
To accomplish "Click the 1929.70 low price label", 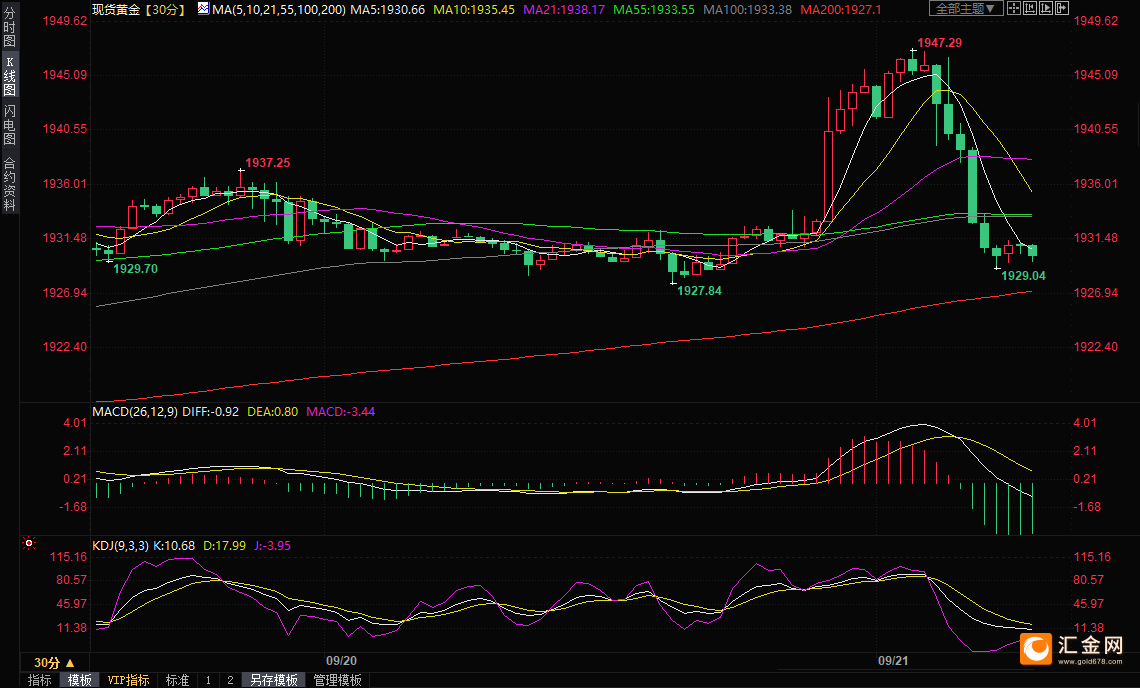I will coord(135,269).
